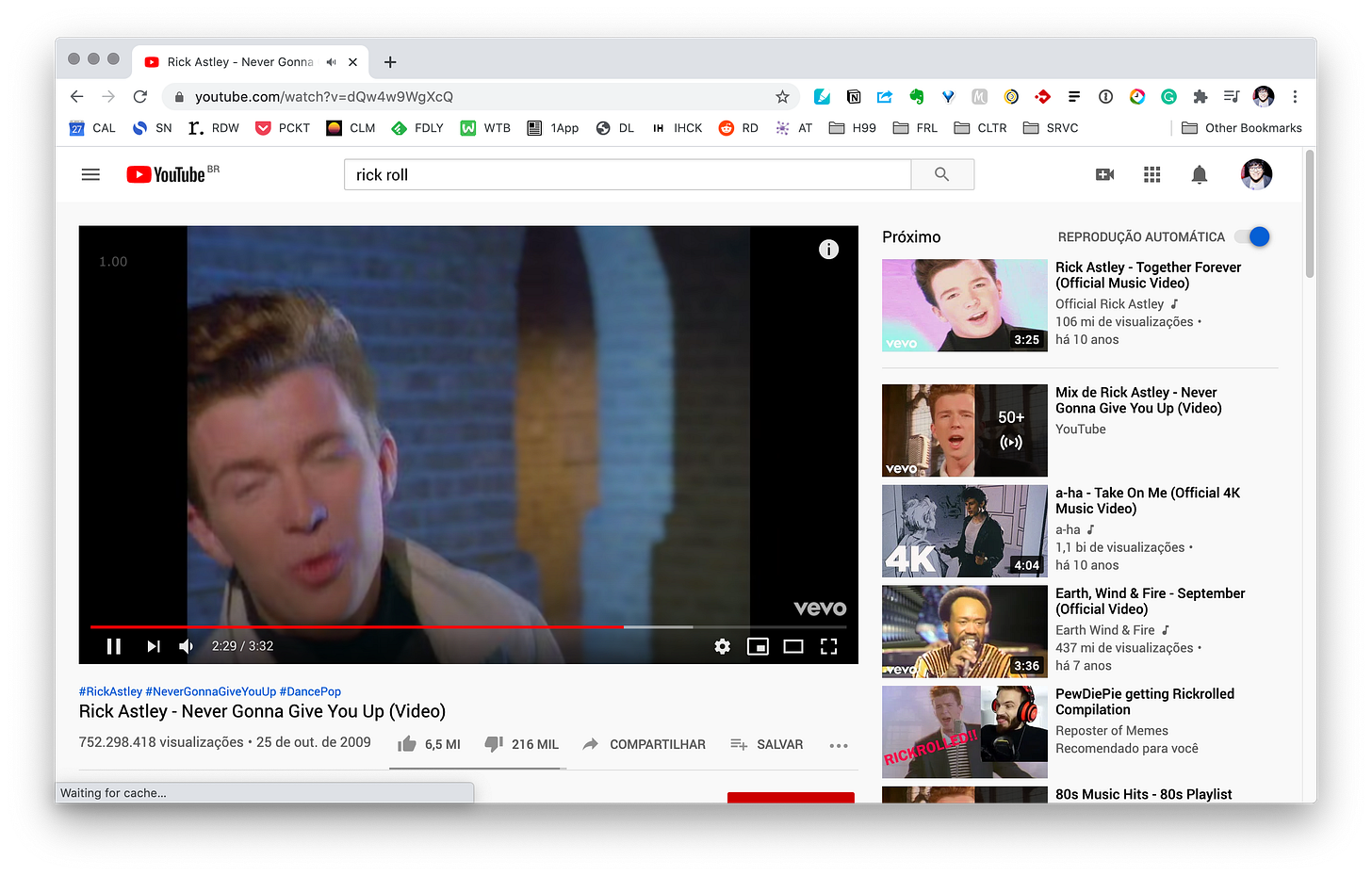The width and height of the screenshot is (1372, 876).
Task: Open the more actions three-dots menu
Action: [x=839, y=745]
